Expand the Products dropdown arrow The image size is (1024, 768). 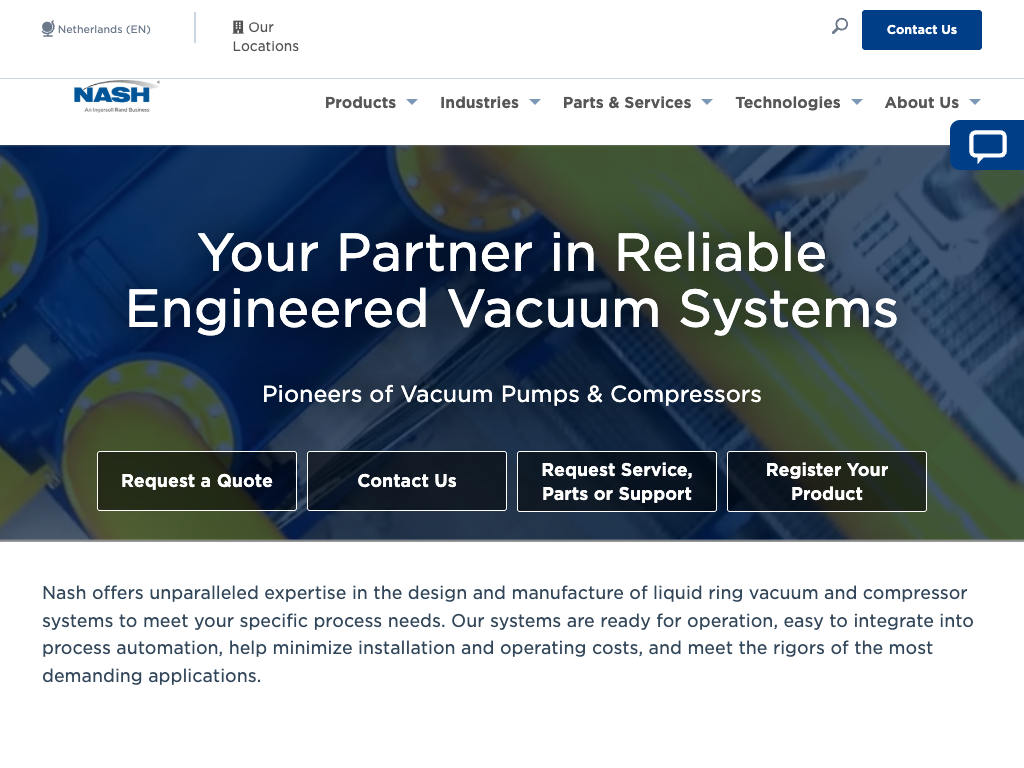pos(412,102)
